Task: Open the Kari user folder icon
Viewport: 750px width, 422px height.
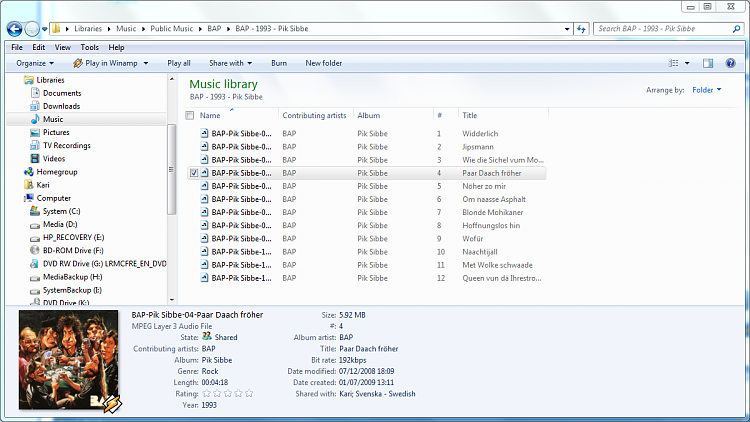Action: (x=29, y=185)
